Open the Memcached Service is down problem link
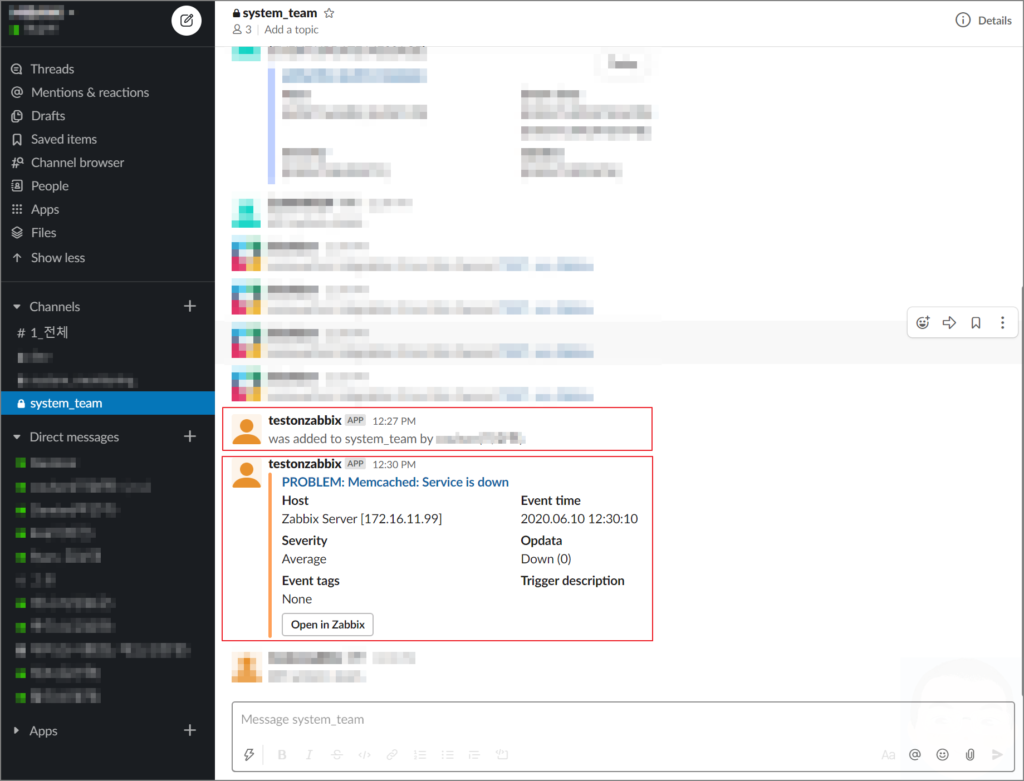Image resolution: width=1024 pixels, height=781 pixels. (395, 481)
